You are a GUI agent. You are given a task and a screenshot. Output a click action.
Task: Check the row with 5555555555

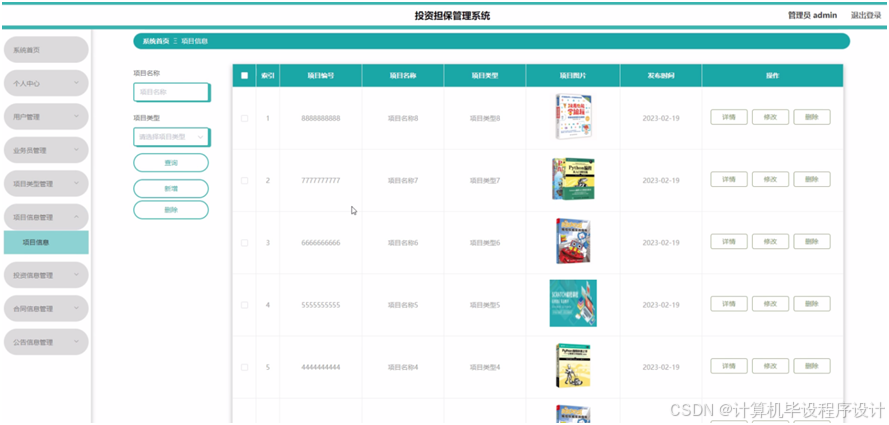[244, 305]
